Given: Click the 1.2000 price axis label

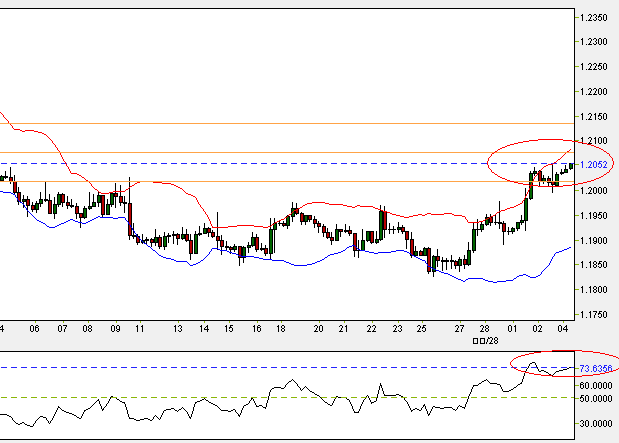Looking at the screenshot, I should (594, 191).
